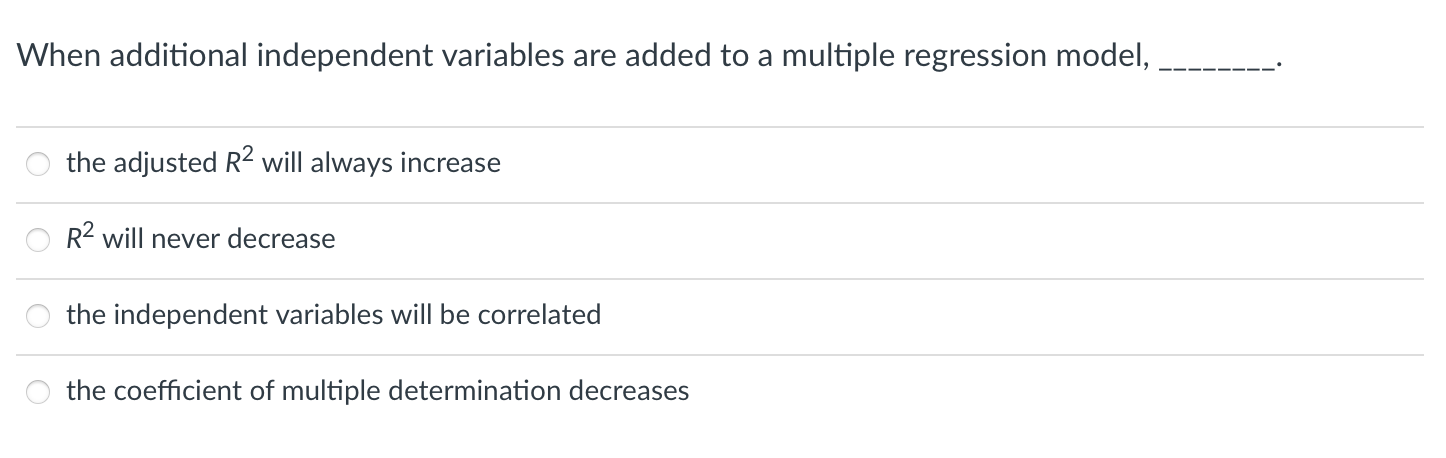Pick the radio button for independent variables will be correlated

(38, 316)
